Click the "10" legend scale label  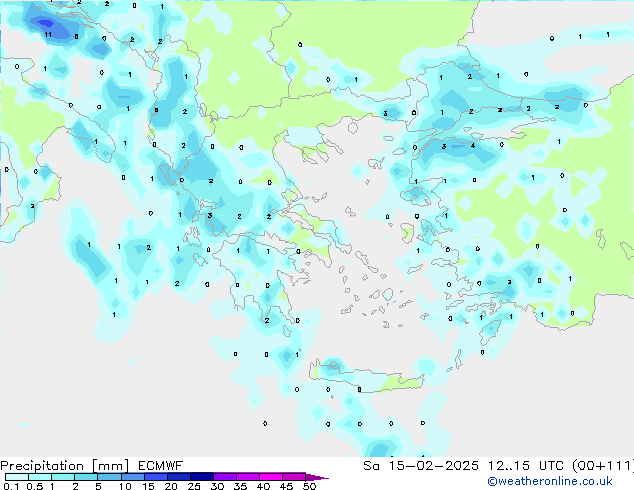tap(125, 486)
